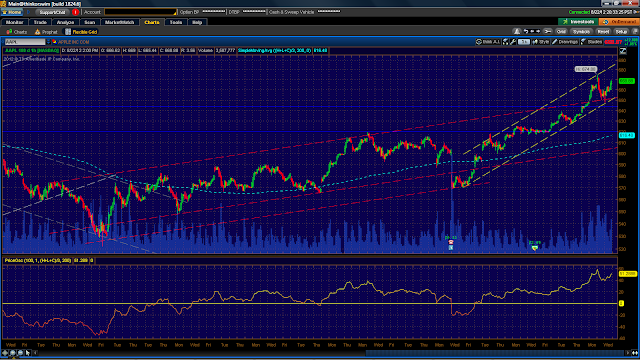Open the Drawings pencil tool menu
The height and width of the screenshot is (360, 640).
(x=565, y=42)
